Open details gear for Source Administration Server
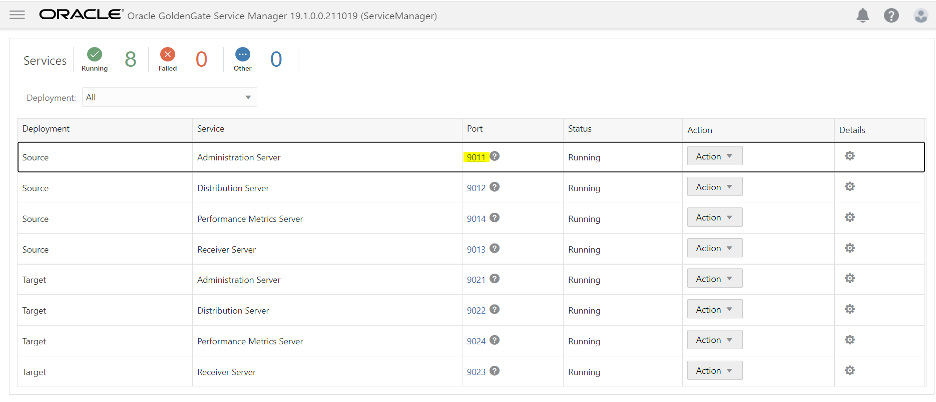This screenshot has height=402, width=936. tap(850, 156)
